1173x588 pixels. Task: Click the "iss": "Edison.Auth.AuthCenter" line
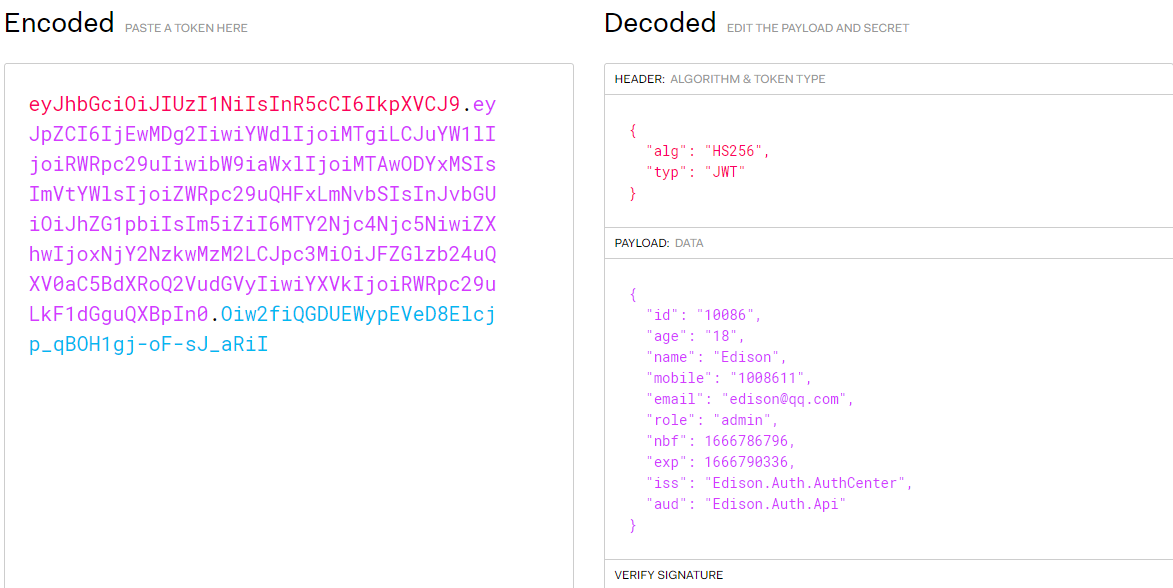pos(780,483)
